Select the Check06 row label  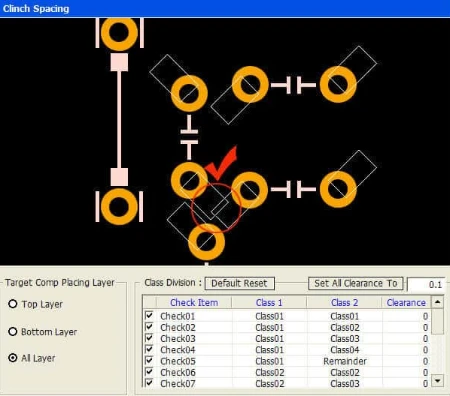tap(178, 372)
